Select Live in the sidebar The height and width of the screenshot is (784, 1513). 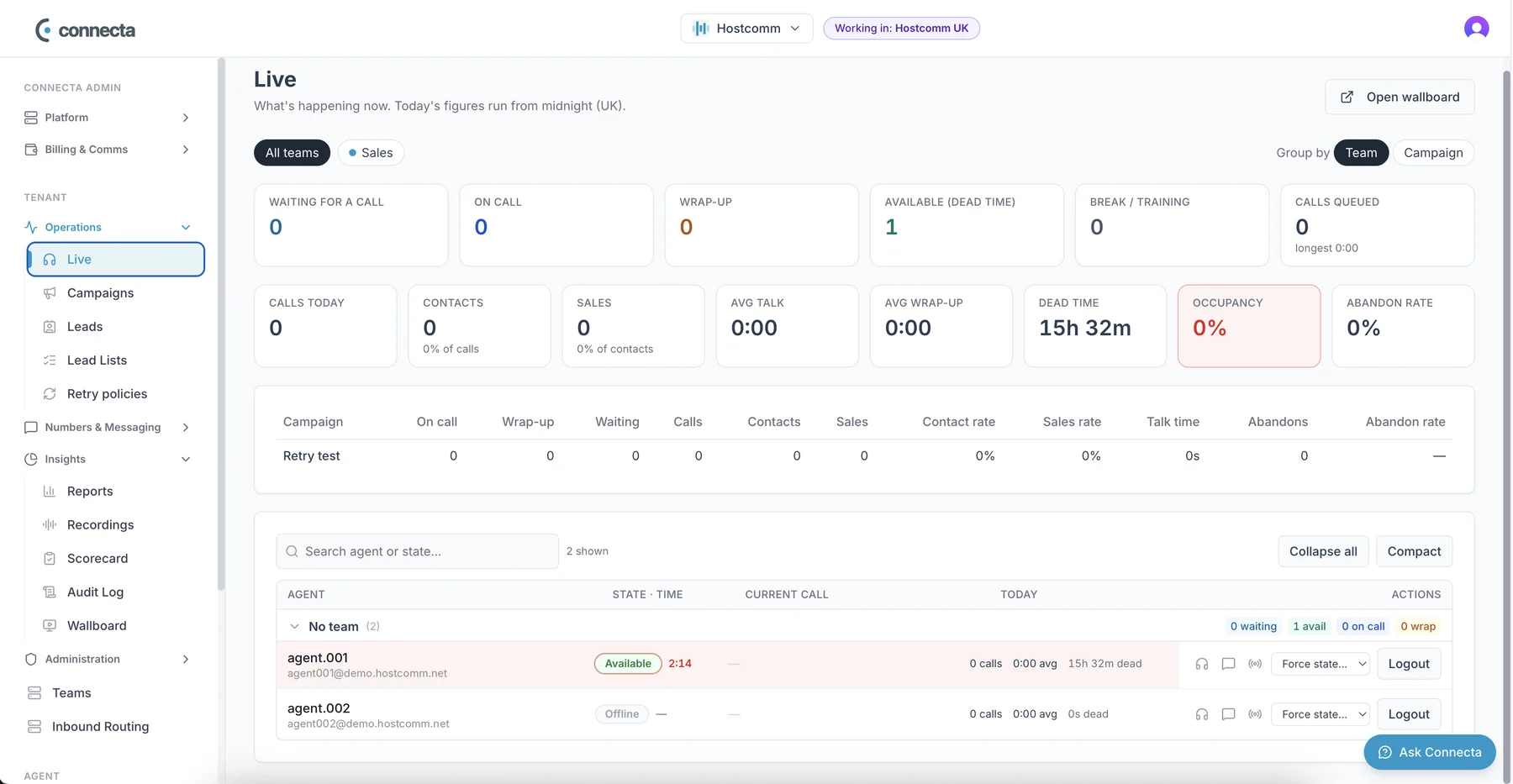(x=116, y=260)
